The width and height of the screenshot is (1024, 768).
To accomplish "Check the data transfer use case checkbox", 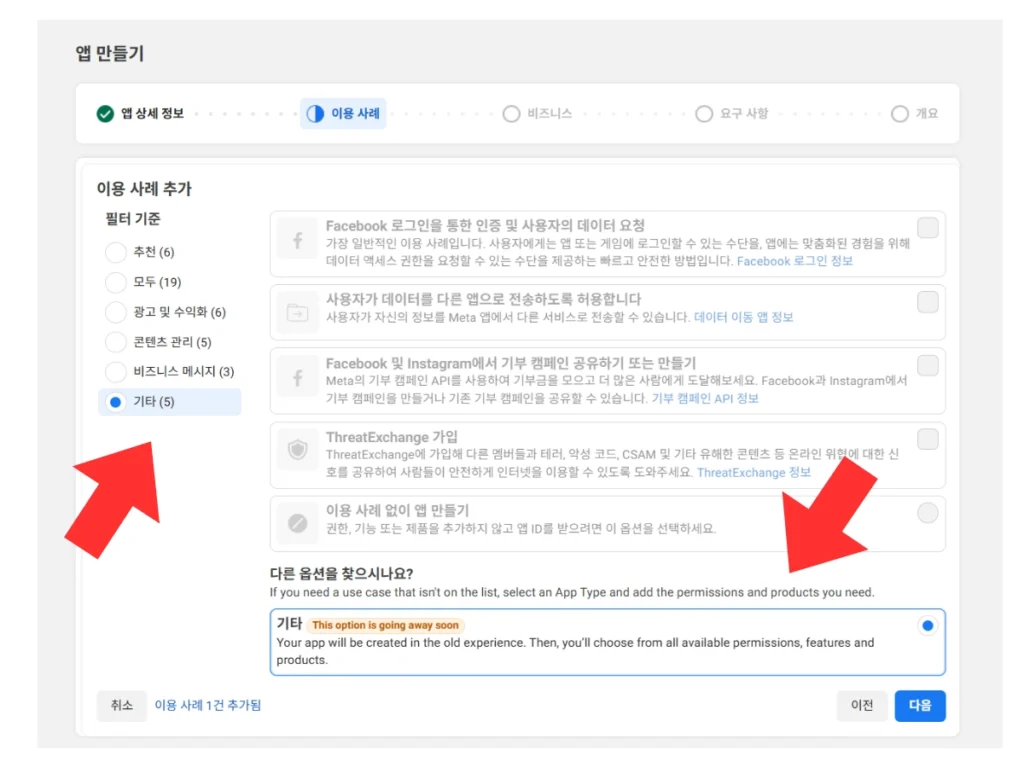I will coord(928,302).
